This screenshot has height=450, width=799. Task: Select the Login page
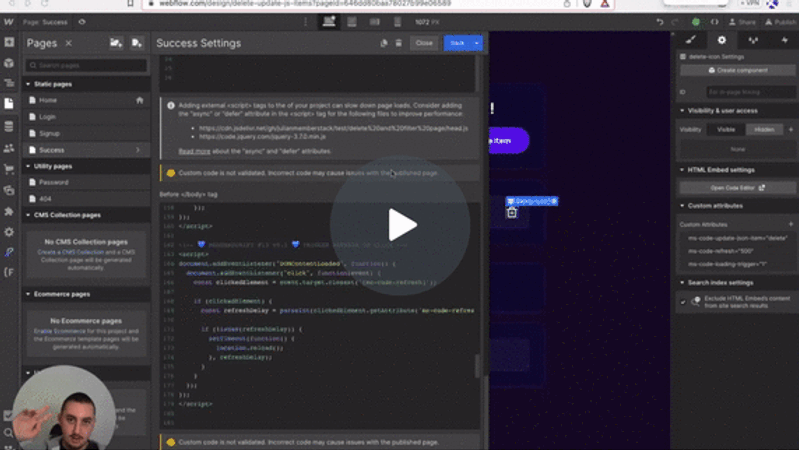coord(87,117)
